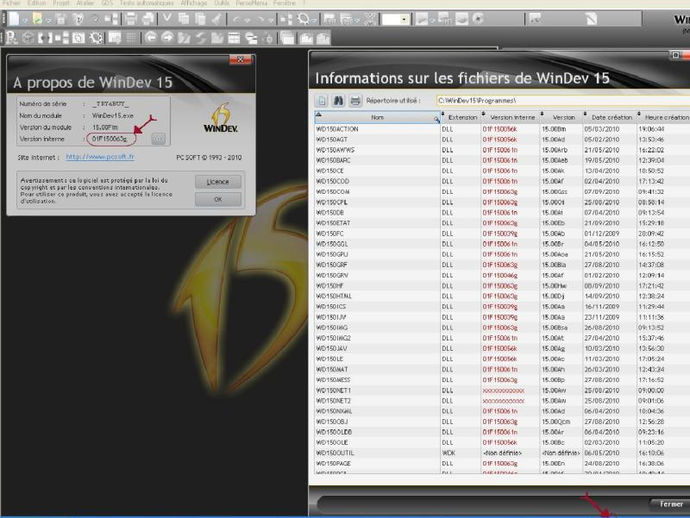Open the Edition menu
This screenshot has width=690, height=518.
click(37, 3)
